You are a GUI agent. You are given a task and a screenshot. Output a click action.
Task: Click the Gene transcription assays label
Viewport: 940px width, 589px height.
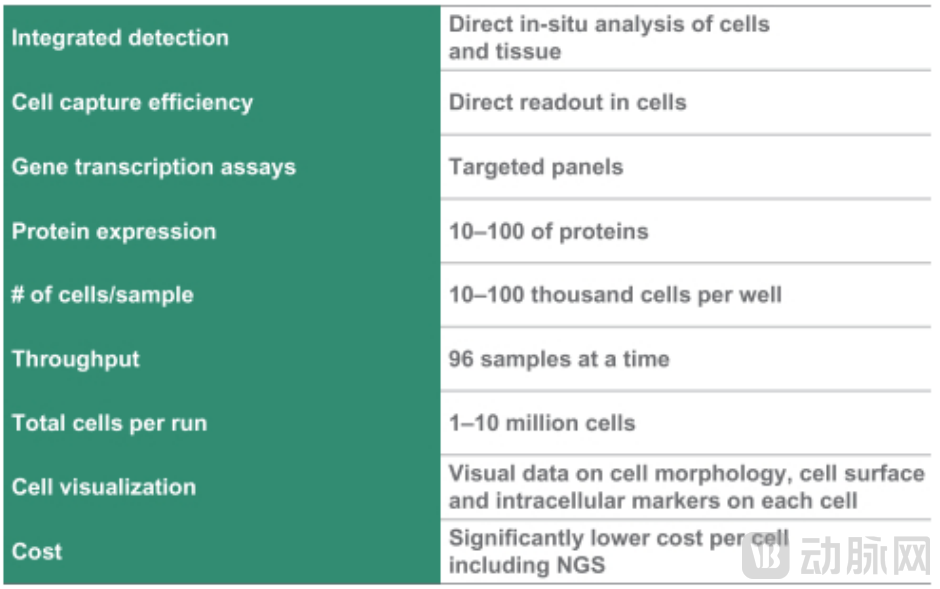coord(154,167)
